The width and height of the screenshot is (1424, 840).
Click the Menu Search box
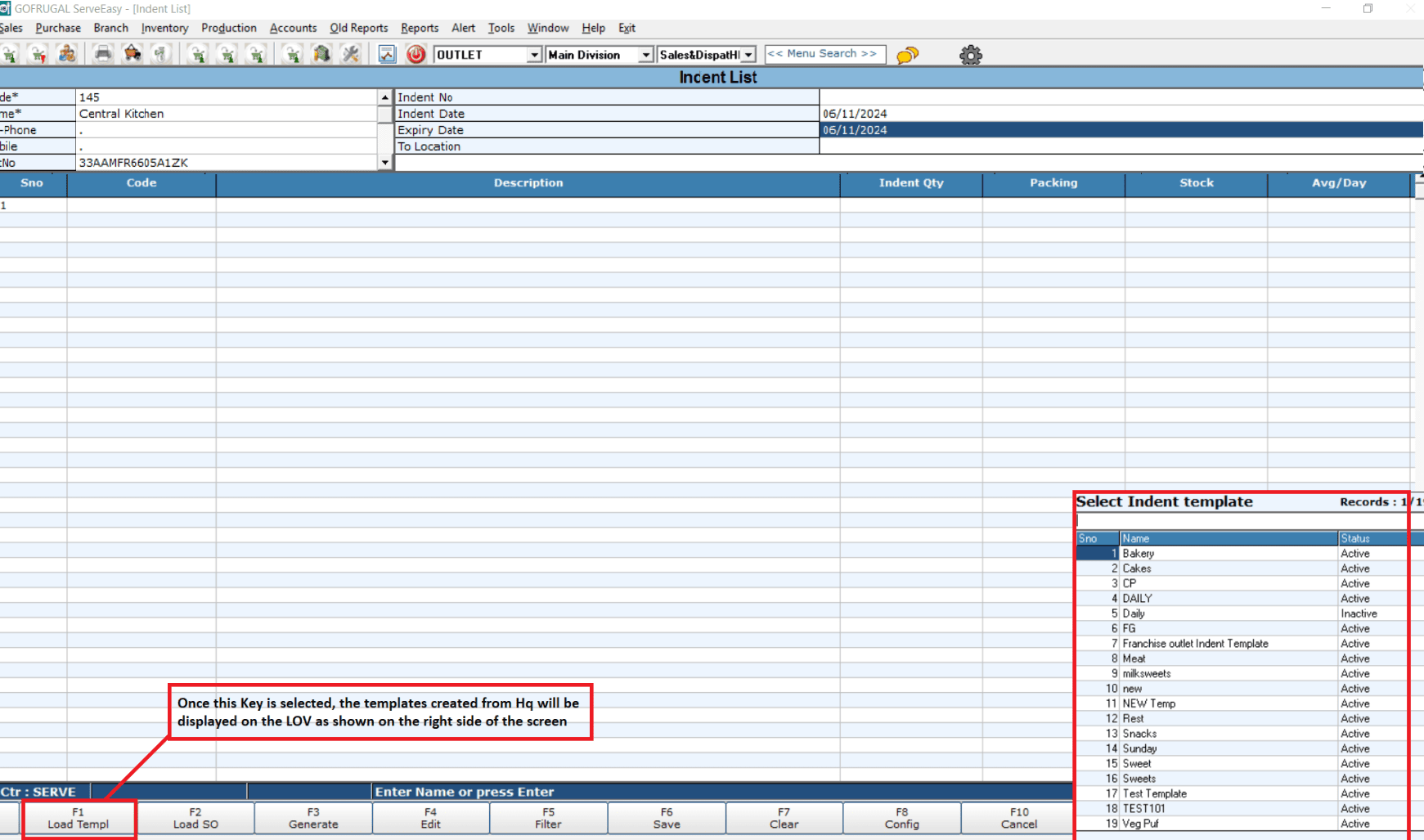click(x=824, y=54)
